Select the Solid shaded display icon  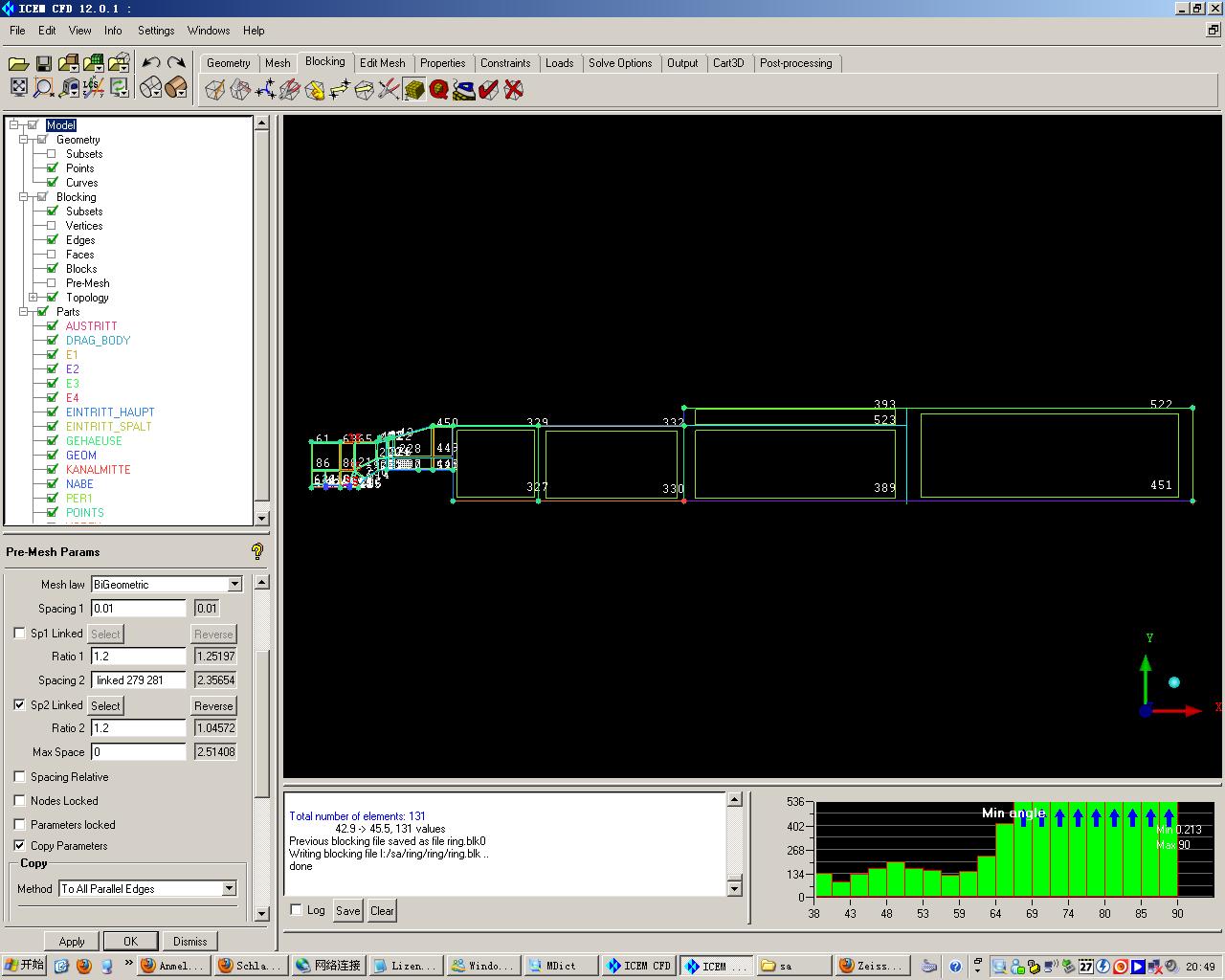(175, 88)
